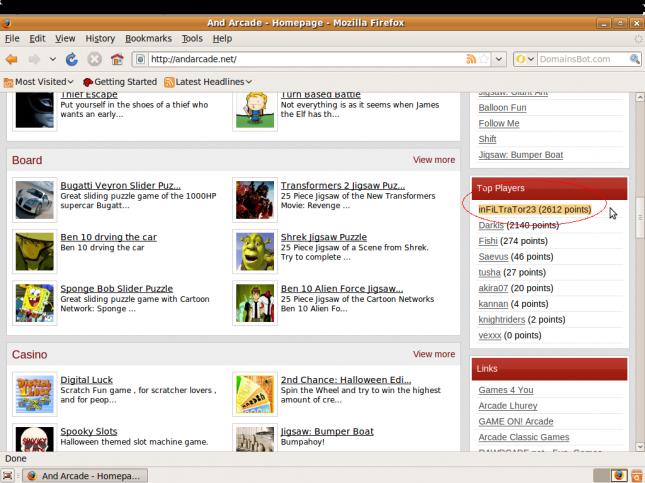Open the Getting Started bookmark

pos(120,82)
